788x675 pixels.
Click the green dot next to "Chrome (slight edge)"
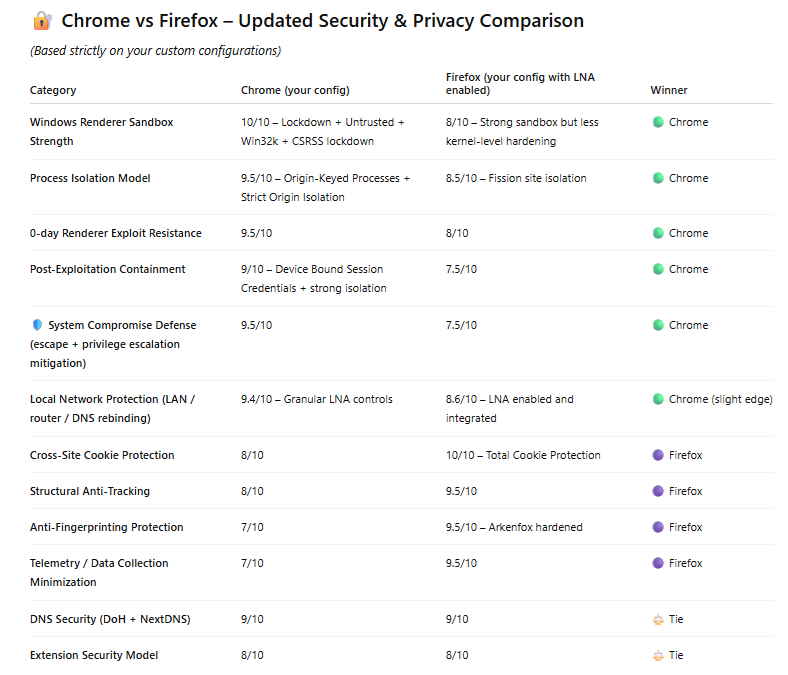pyautogui.click(x=658, y=399)
